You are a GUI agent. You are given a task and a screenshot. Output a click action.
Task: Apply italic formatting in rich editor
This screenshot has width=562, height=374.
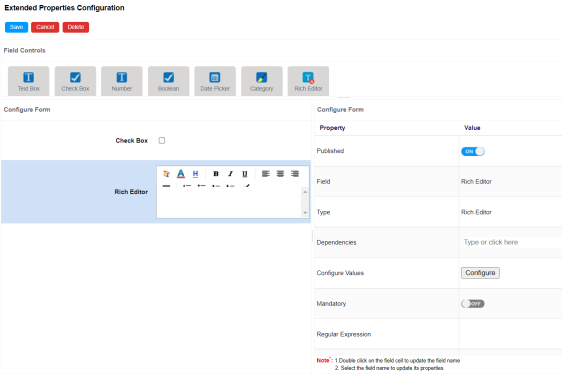[230, 174]
